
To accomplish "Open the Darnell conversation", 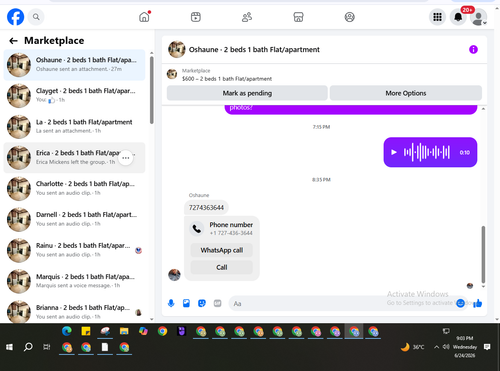I will coord(74,219).
